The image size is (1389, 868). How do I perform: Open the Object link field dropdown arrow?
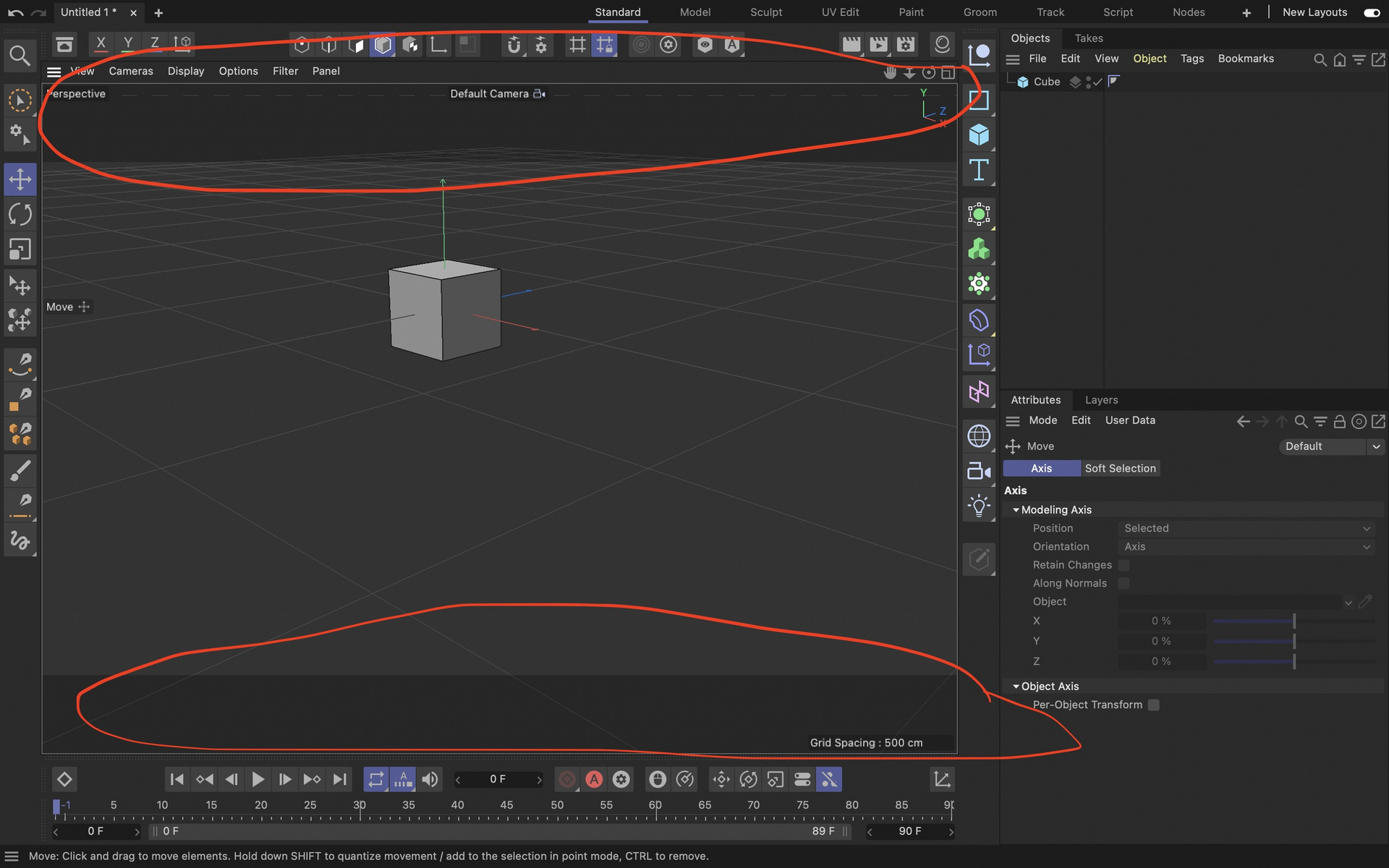point(1348,602)
